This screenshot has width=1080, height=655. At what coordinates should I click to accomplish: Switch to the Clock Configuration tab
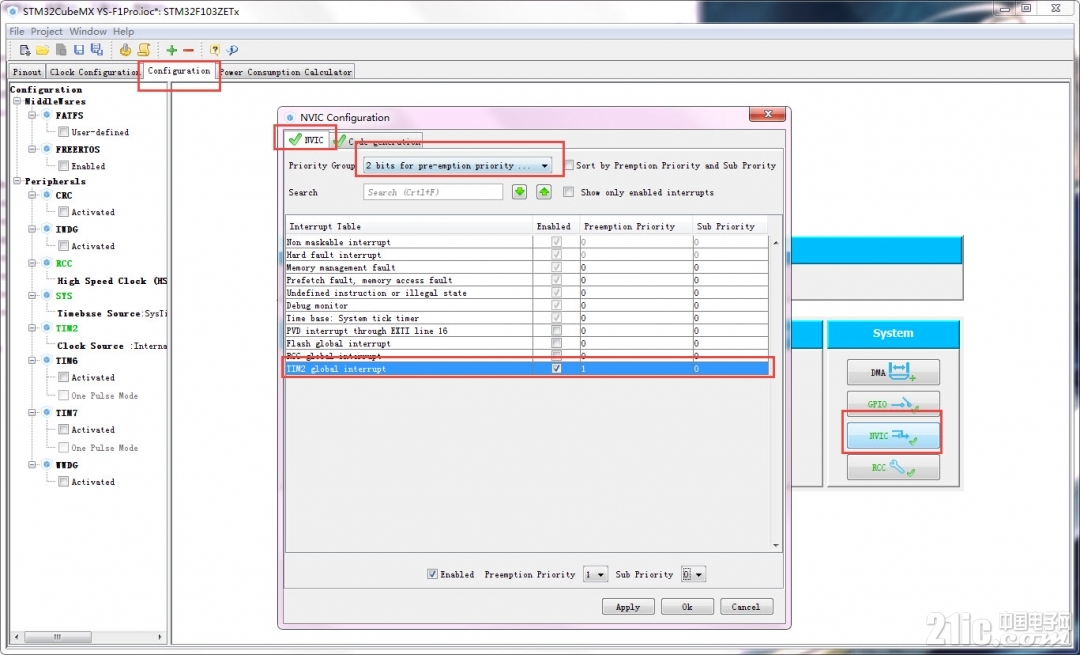tap(94, 72)
